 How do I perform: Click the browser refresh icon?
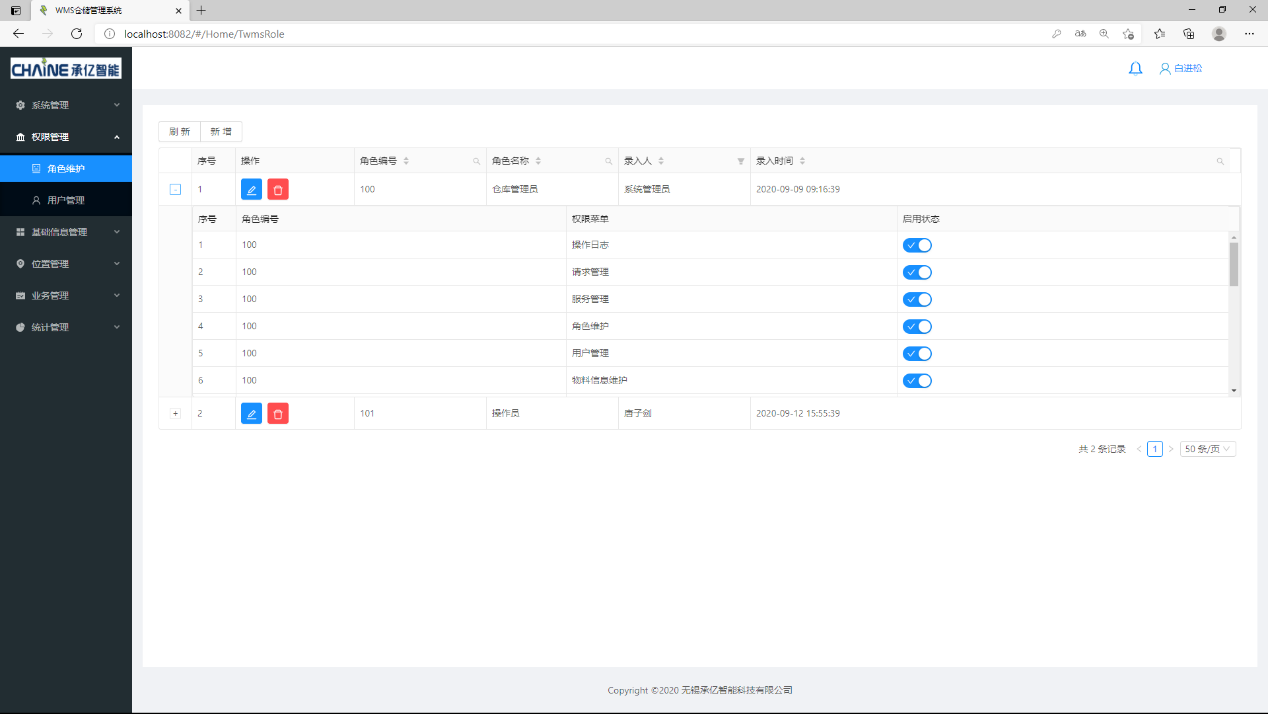[x=76, y=33]
